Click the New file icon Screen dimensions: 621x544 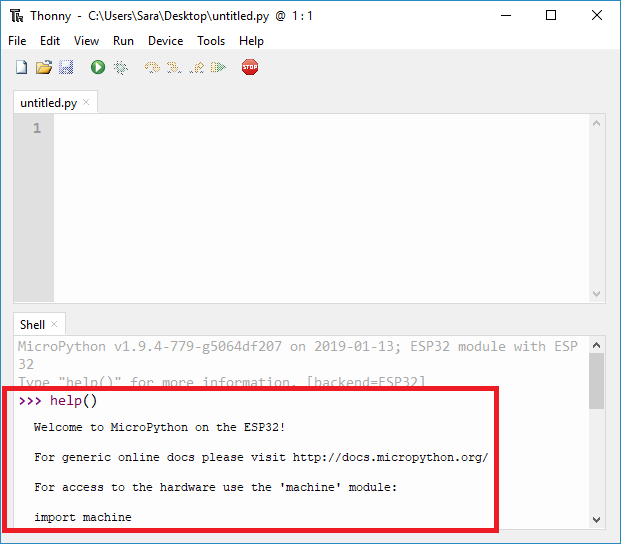(x=21, y=67)
